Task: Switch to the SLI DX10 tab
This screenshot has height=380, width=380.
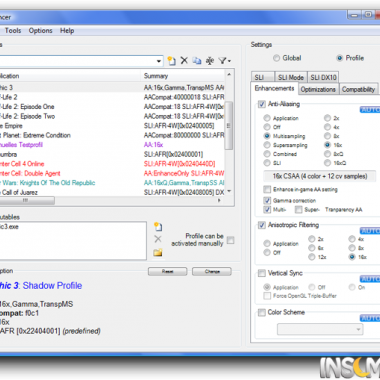Action: coord(323,77)
